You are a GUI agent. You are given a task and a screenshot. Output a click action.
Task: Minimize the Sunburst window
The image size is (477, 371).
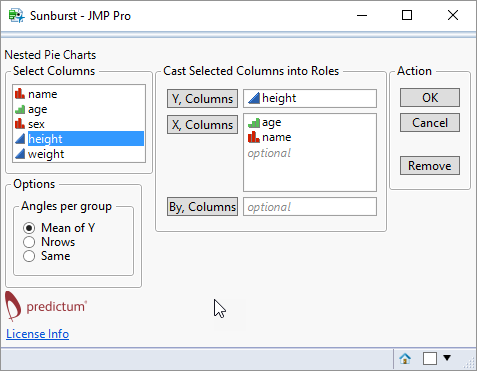(x=362, y=15)
